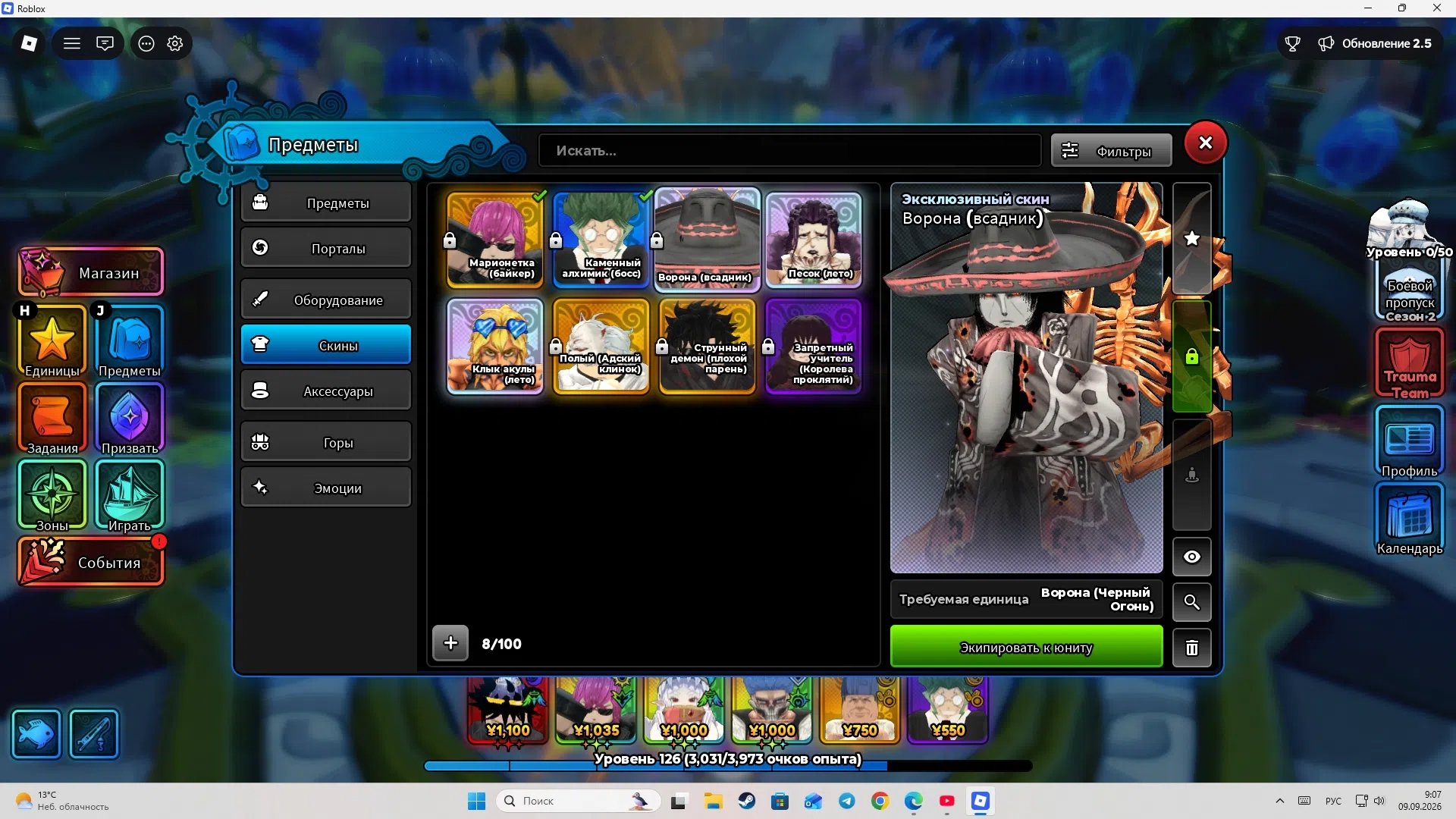This screenshot has width=1456, height=819.
Task: Open the Призвать crystal icon
Action: tap(130, 419)
